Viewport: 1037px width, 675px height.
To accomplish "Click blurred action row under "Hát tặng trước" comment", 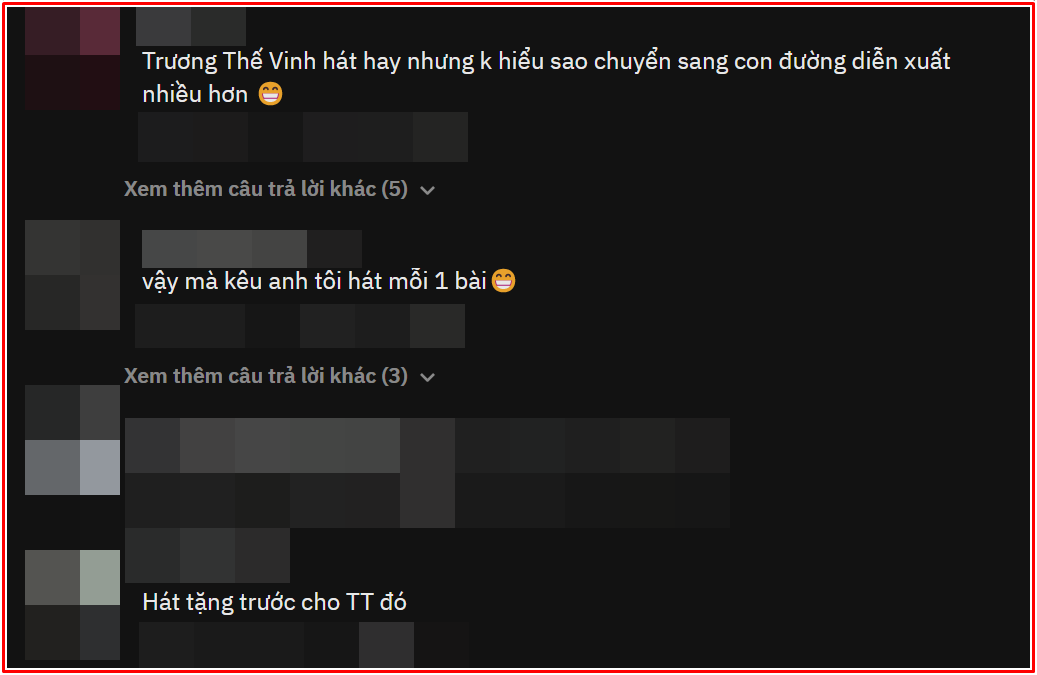I will point(304,645).
